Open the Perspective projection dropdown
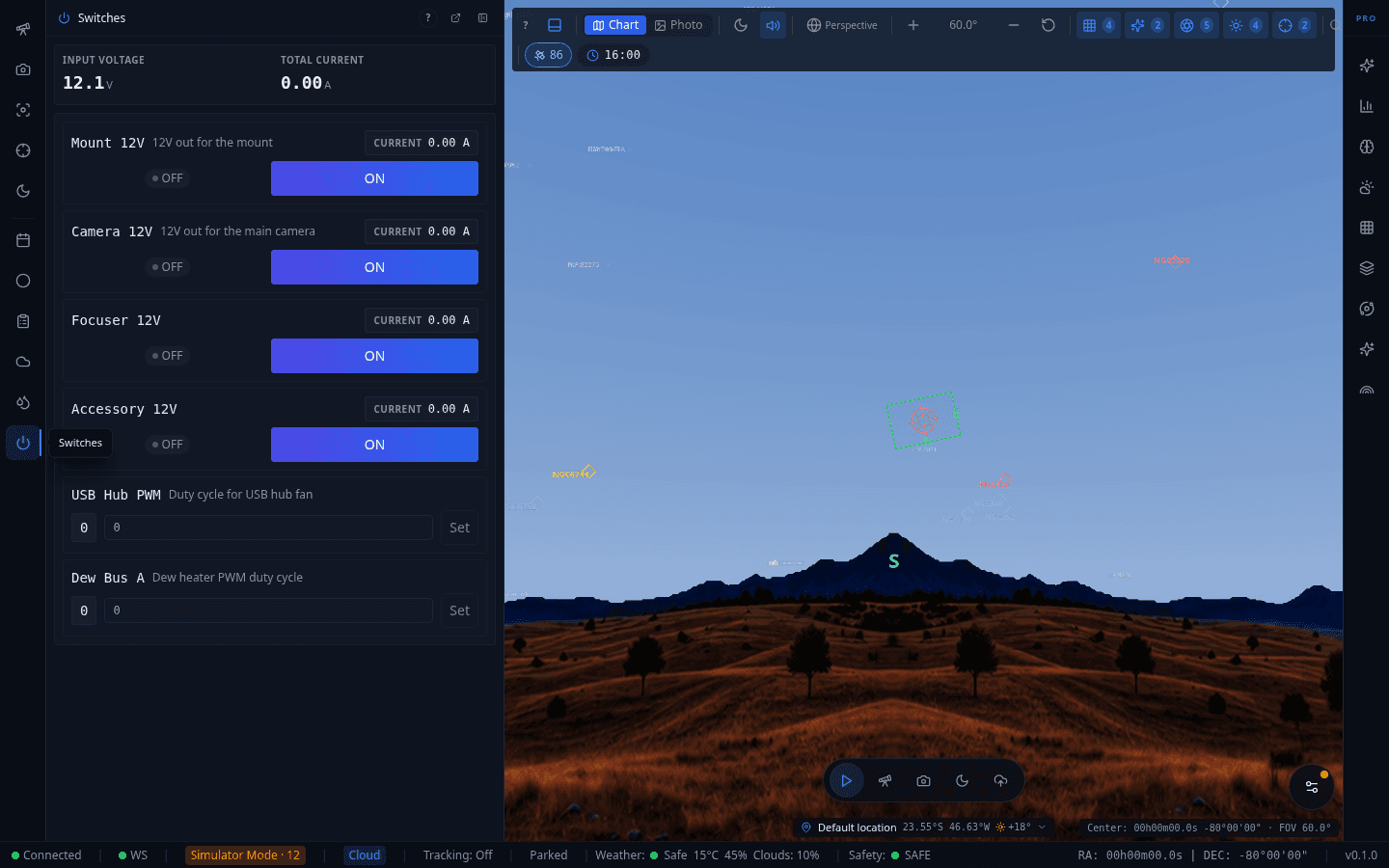 coord(842,25)
